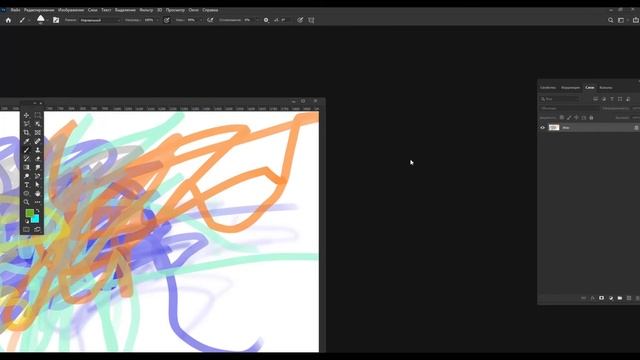Select the Dodge tool

pos(27,176)
